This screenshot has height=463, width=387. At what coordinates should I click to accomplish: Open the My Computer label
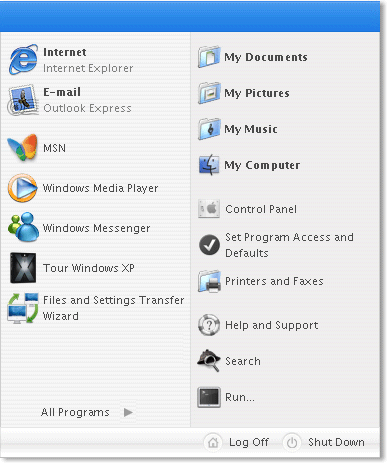262,165
